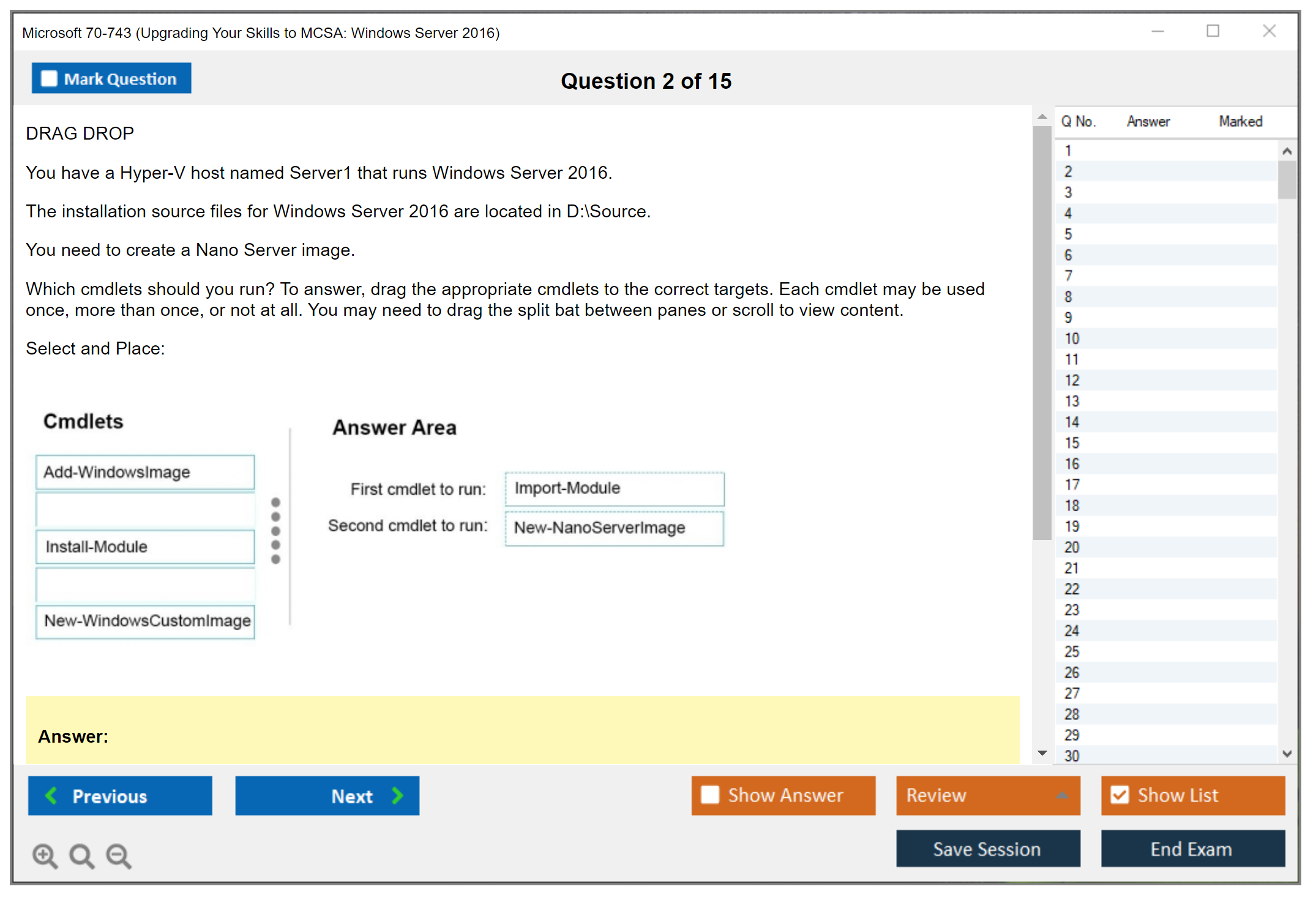Click the Answer column header
This screenshot has height=900, width=1316.
1148,121
